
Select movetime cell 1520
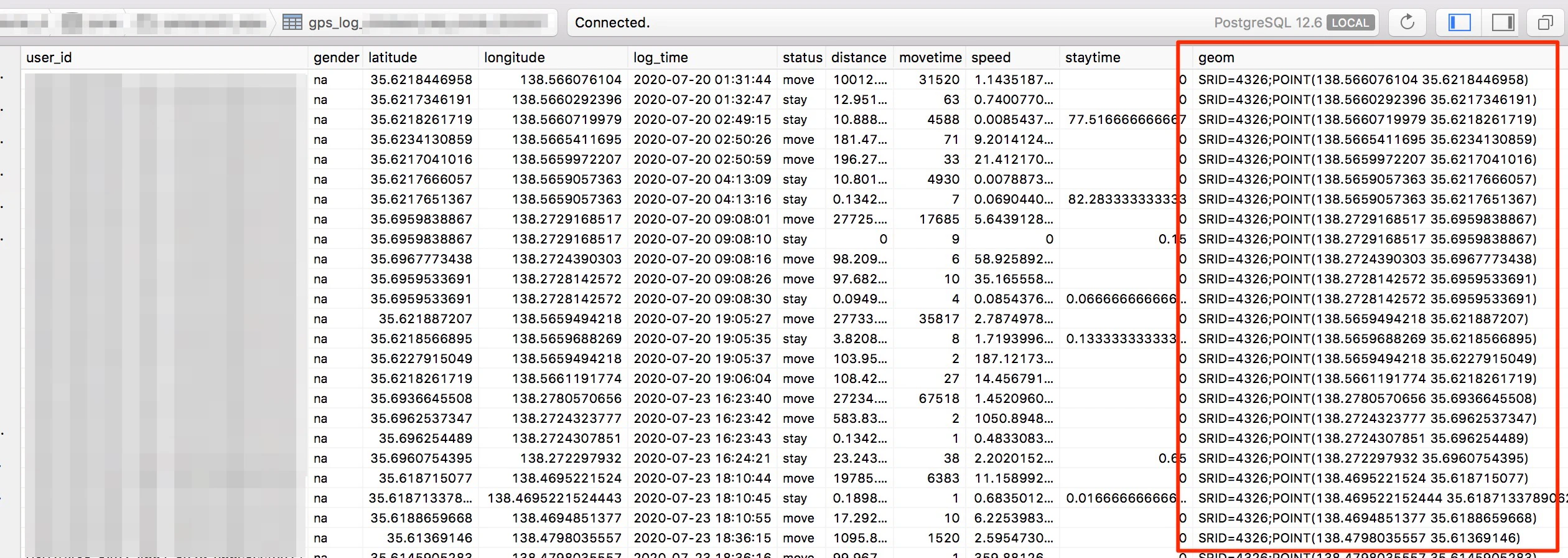pyautogui.click(x=943, y=538)
